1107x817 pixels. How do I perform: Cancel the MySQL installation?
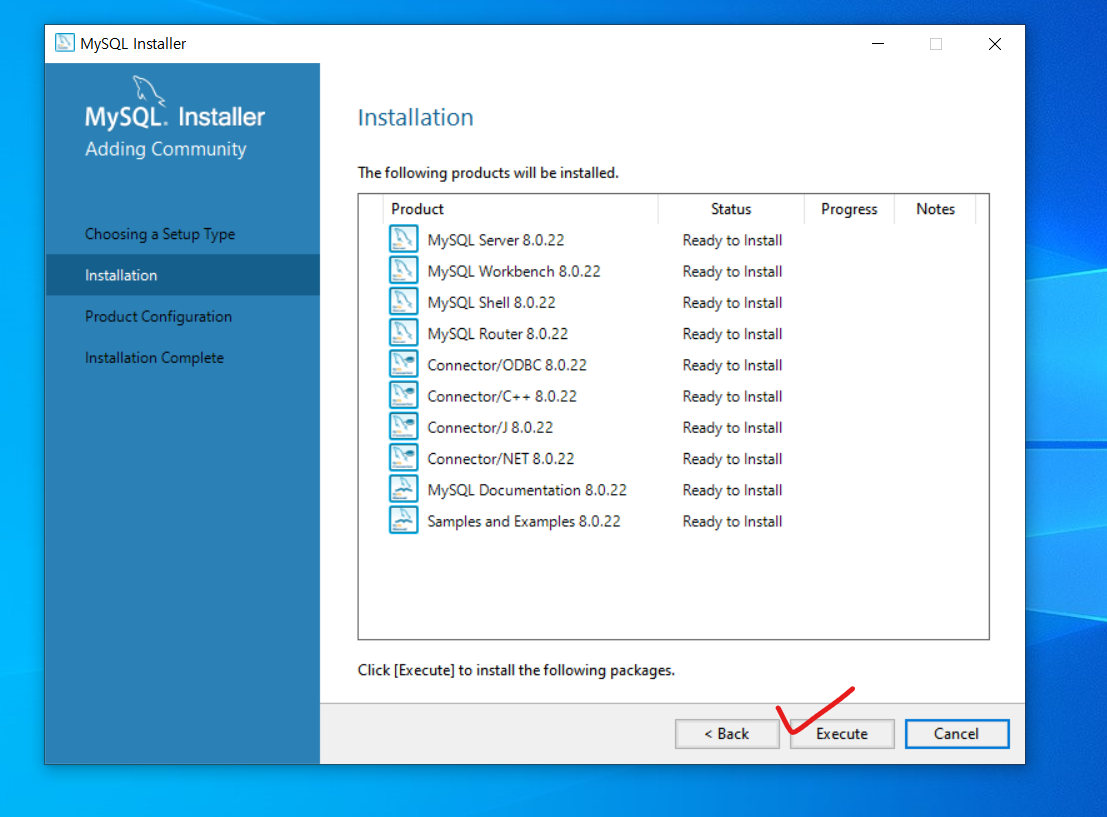957,734
